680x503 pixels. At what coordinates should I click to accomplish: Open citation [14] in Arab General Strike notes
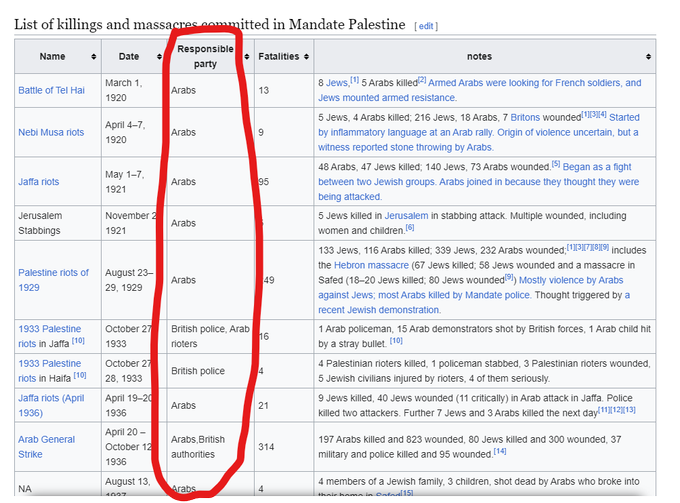500,451
